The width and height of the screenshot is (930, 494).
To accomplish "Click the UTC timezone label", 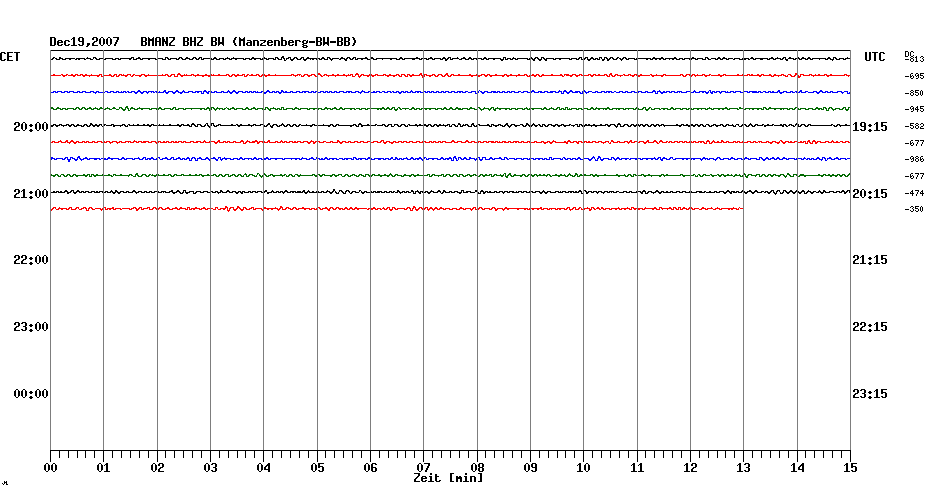I will point(874,57).
